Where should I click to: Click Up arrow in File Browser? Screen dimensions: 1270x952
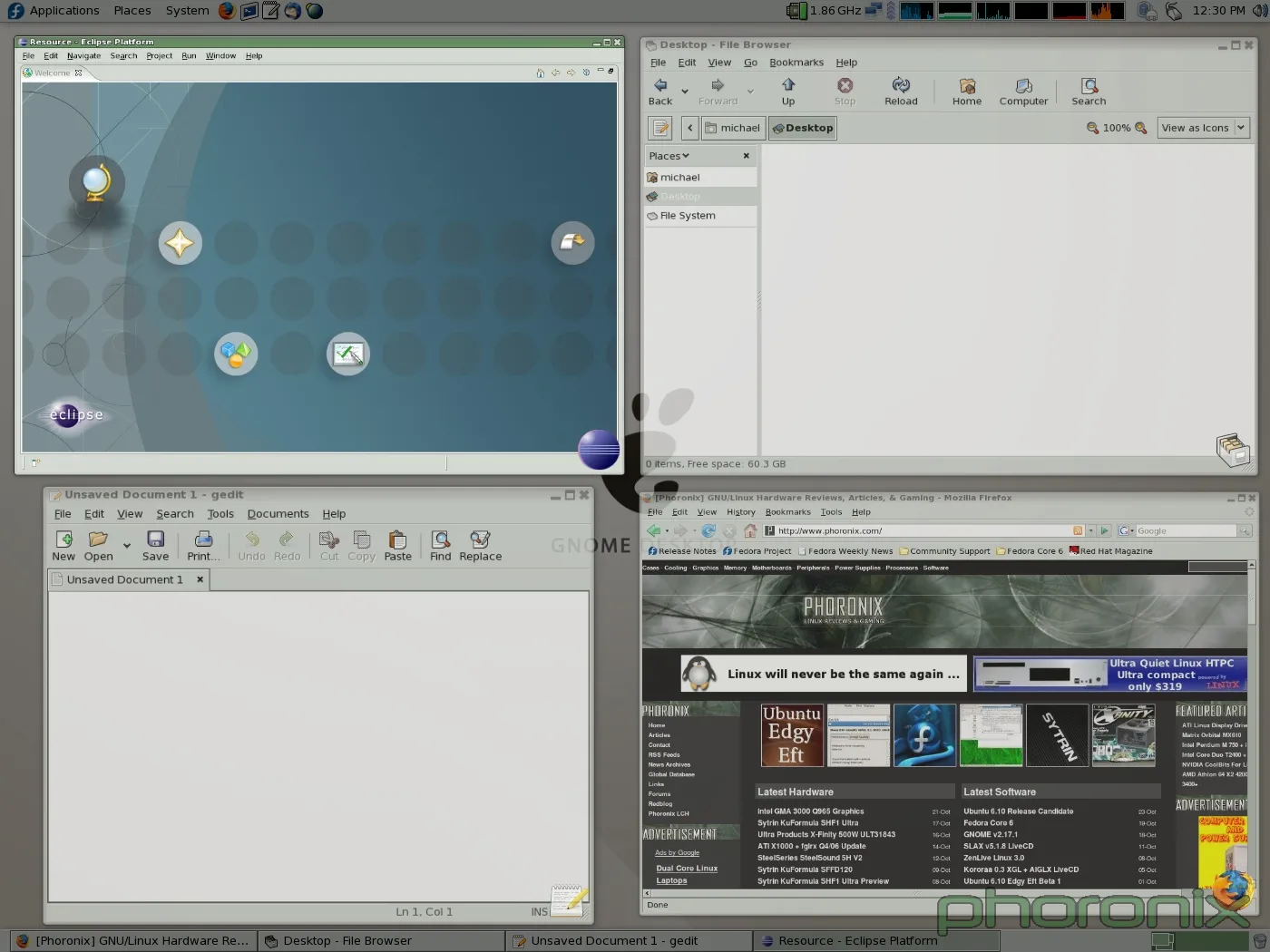[x=788, y=92]
